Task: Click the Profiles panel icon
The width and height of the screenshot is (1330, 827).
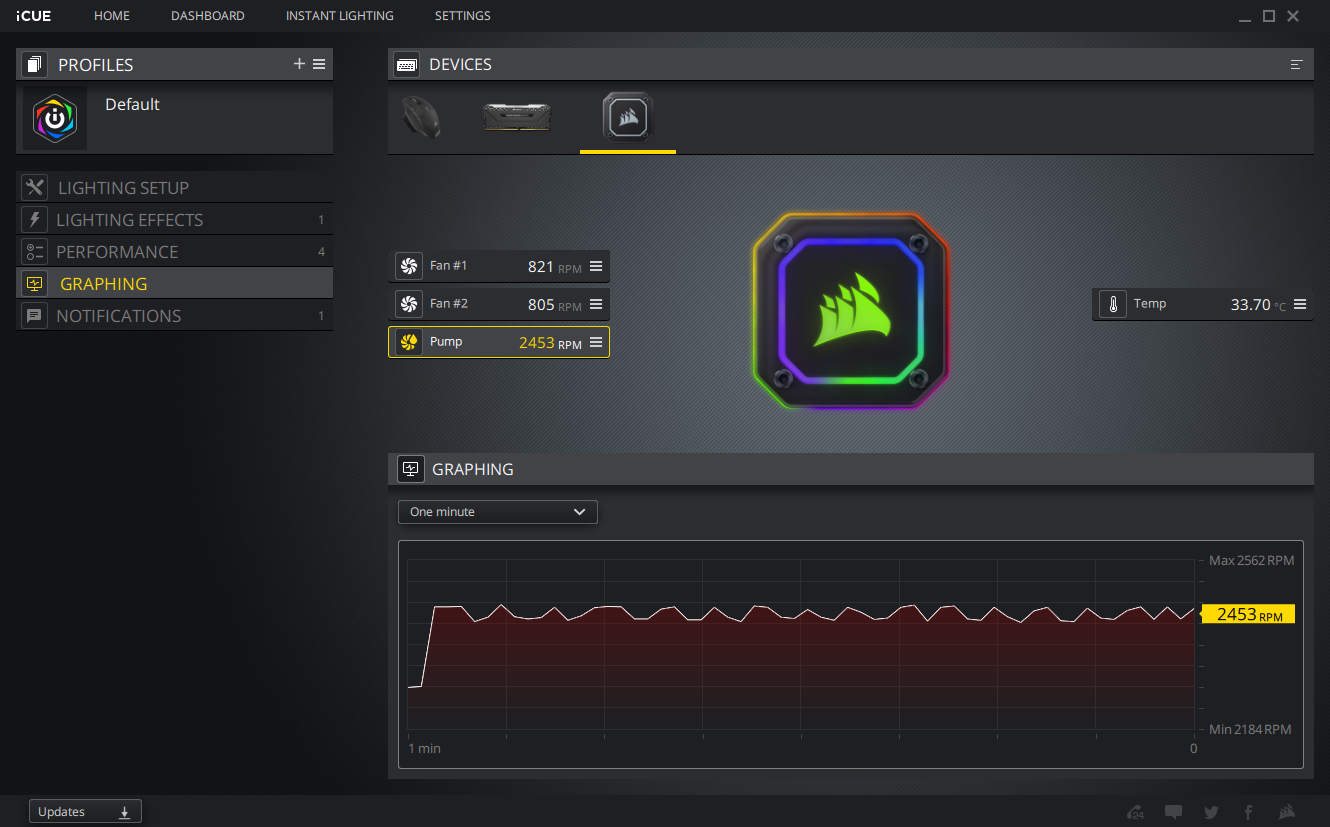Action: (x=35, y=65)
